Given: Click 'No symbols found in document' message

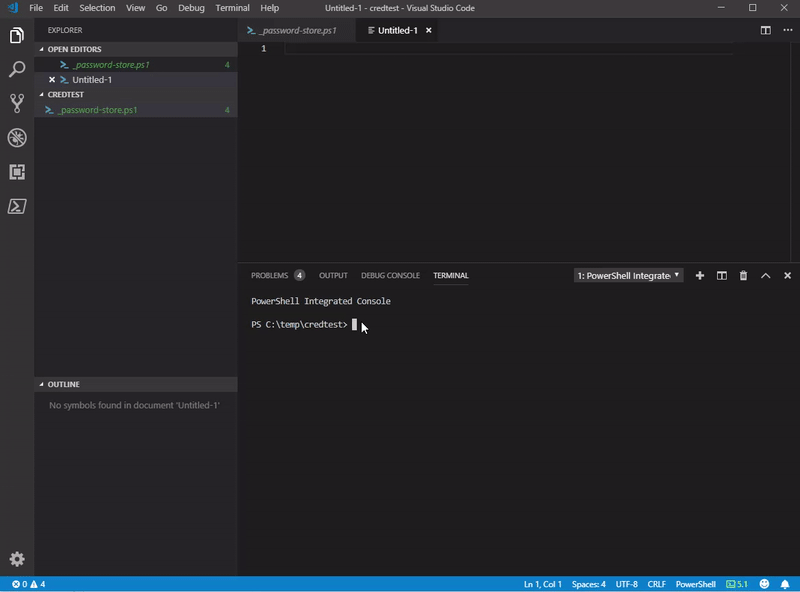Looking at the screenshot, I should [134, 405].
